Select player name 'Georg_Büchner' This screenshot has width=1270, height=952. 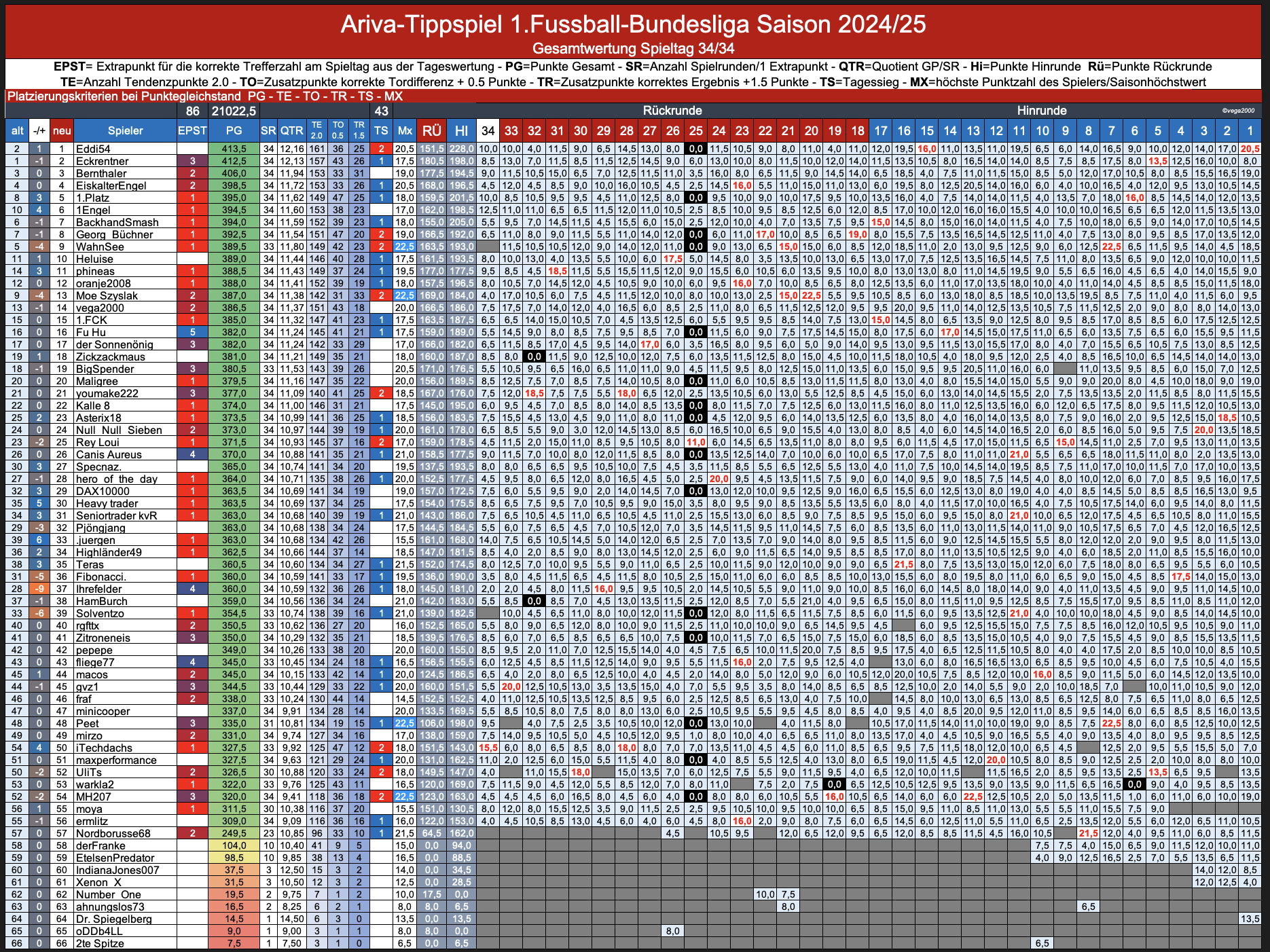tap(114, 234)
